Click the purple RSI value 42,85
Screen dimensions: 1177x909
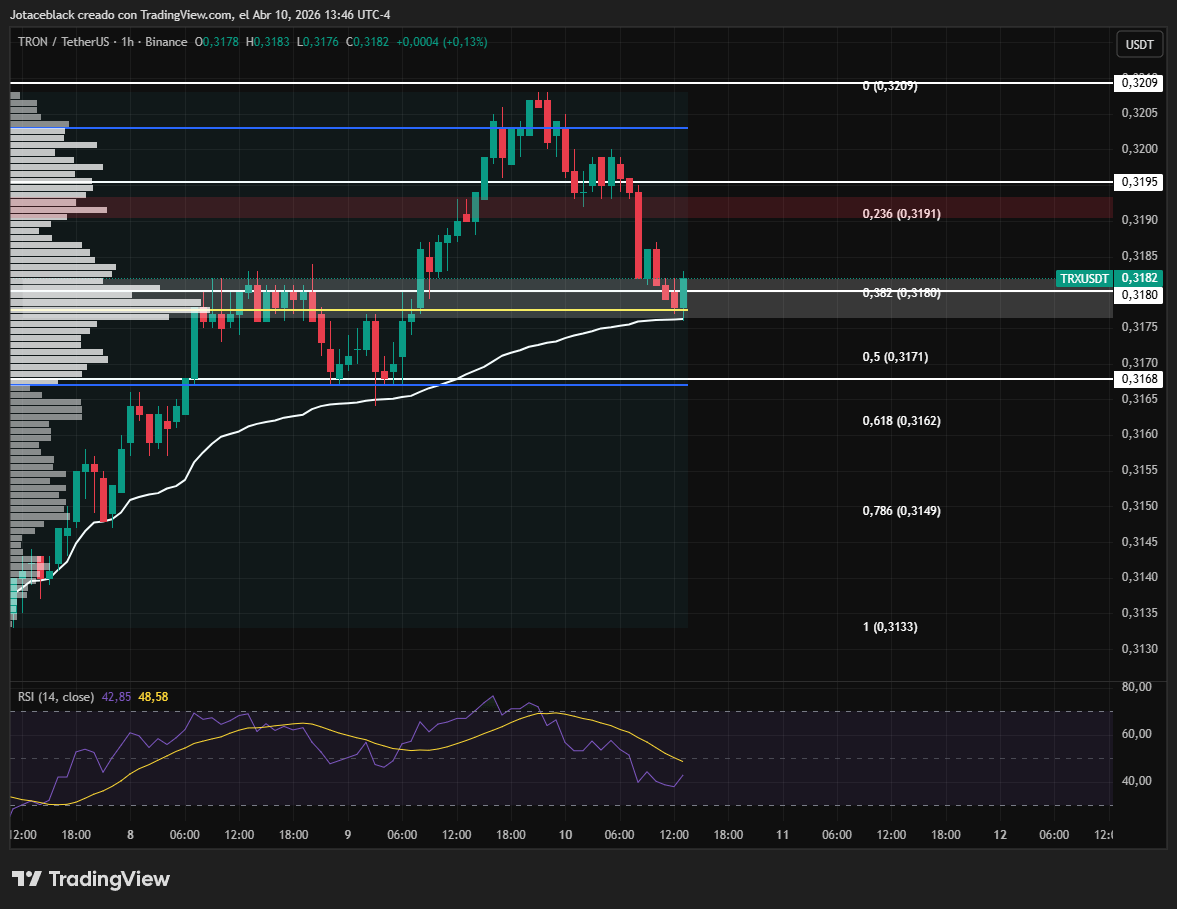pos(116,696)
